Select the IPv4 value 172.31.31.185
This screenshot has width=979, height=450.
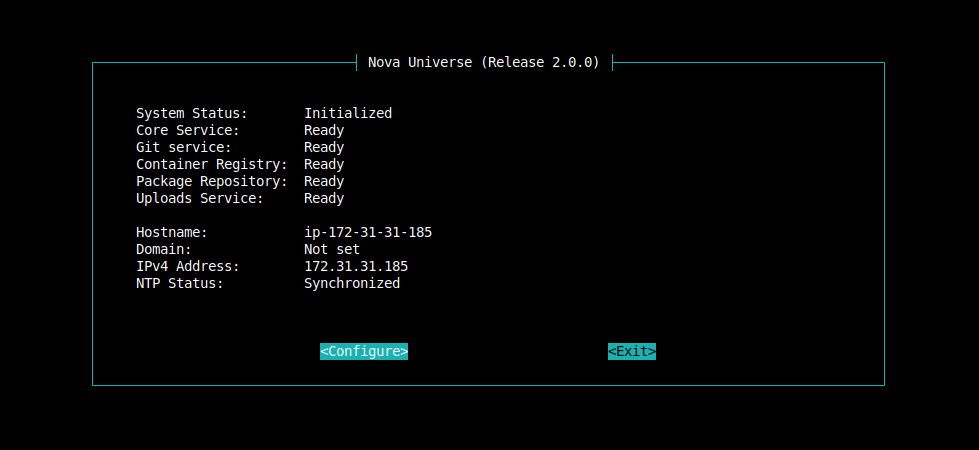coord(356,267)
